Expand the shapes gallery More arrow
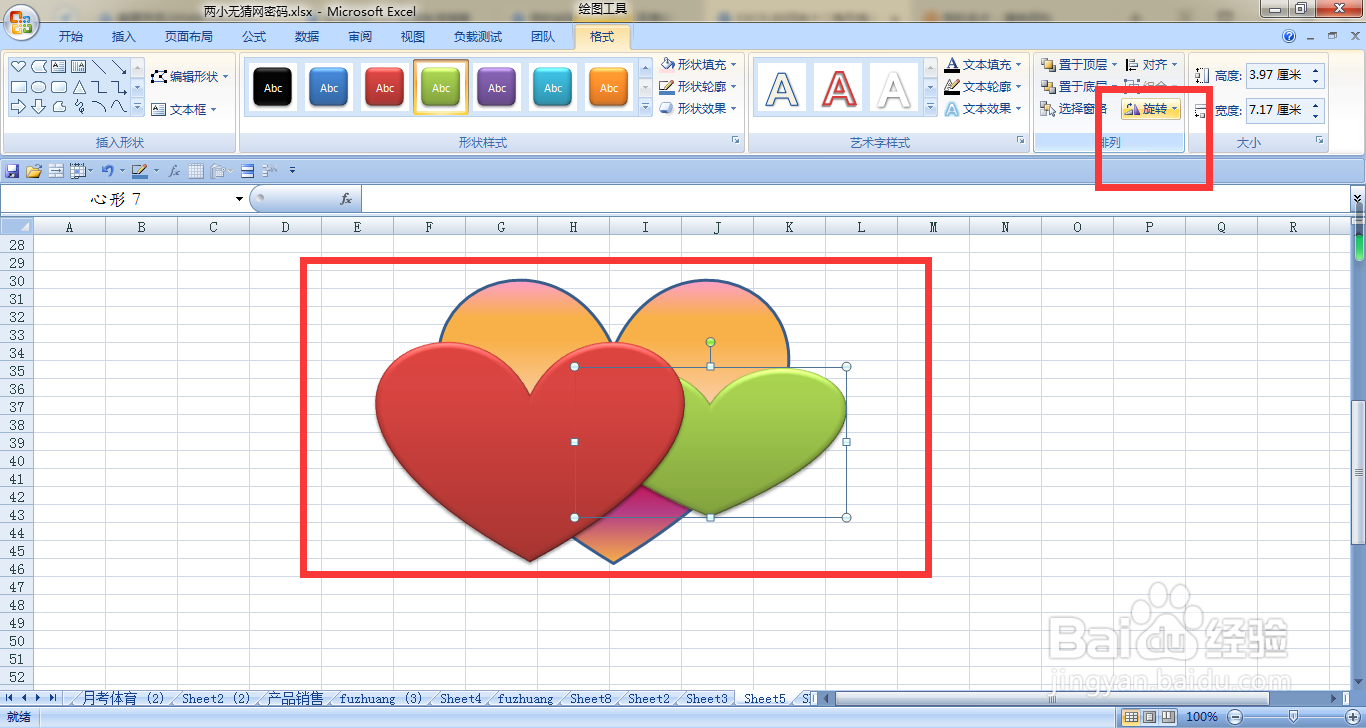Screen dimensions: 1366x728 [137, 107]
